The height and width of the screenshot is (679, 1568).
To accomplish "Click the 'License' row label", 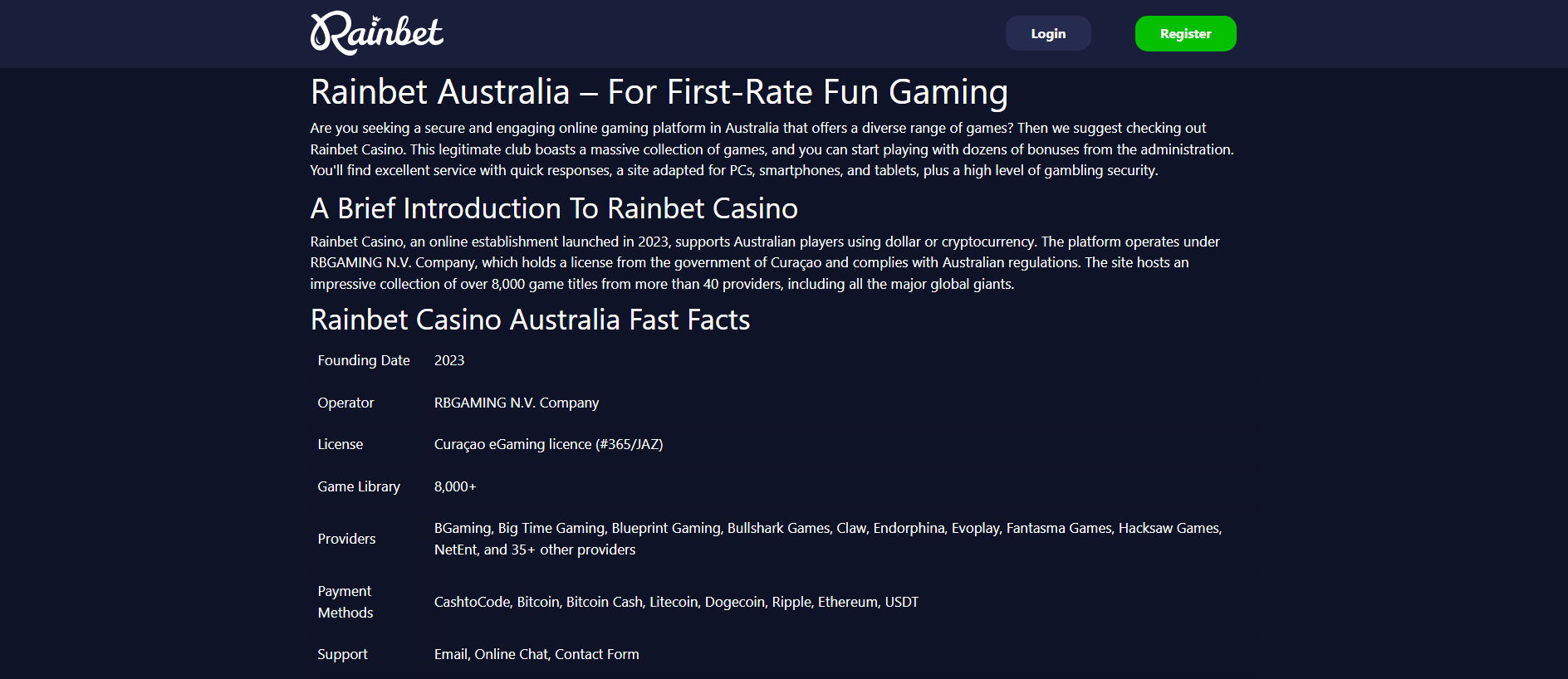I will coord(341,444).
